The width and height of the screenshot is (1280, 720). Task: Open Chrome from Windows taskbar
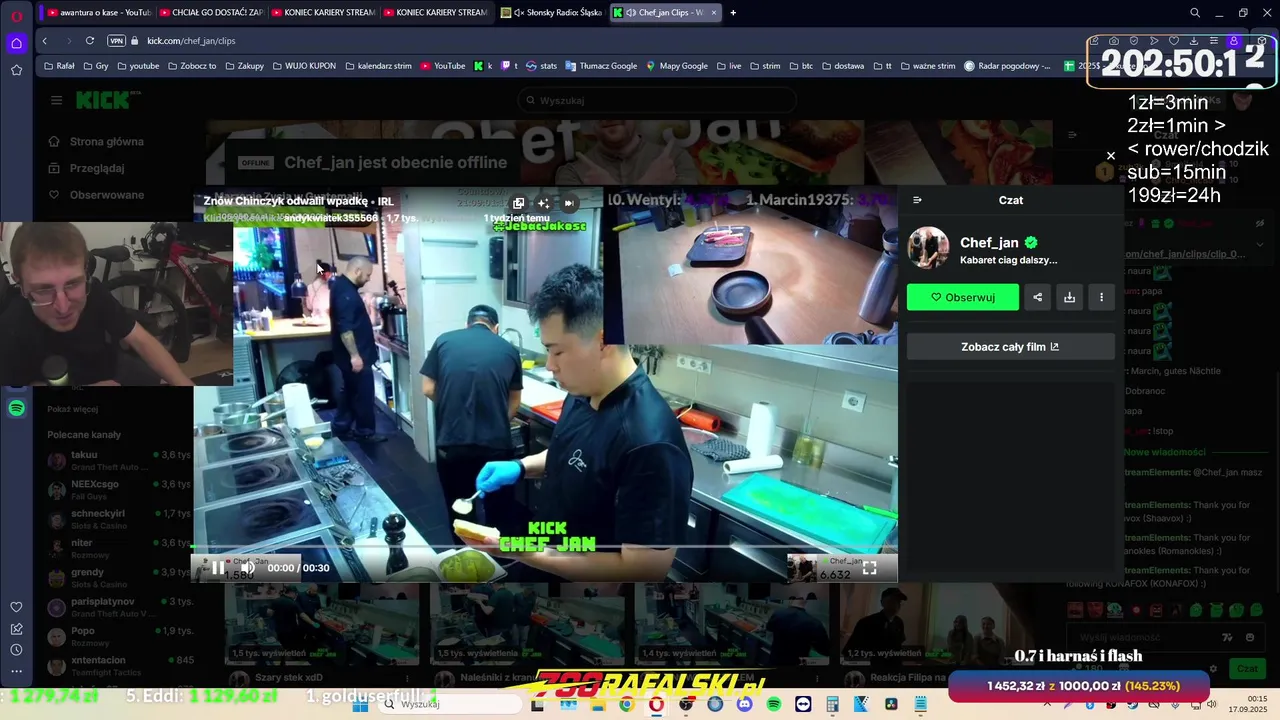click(x=626, y=704)
